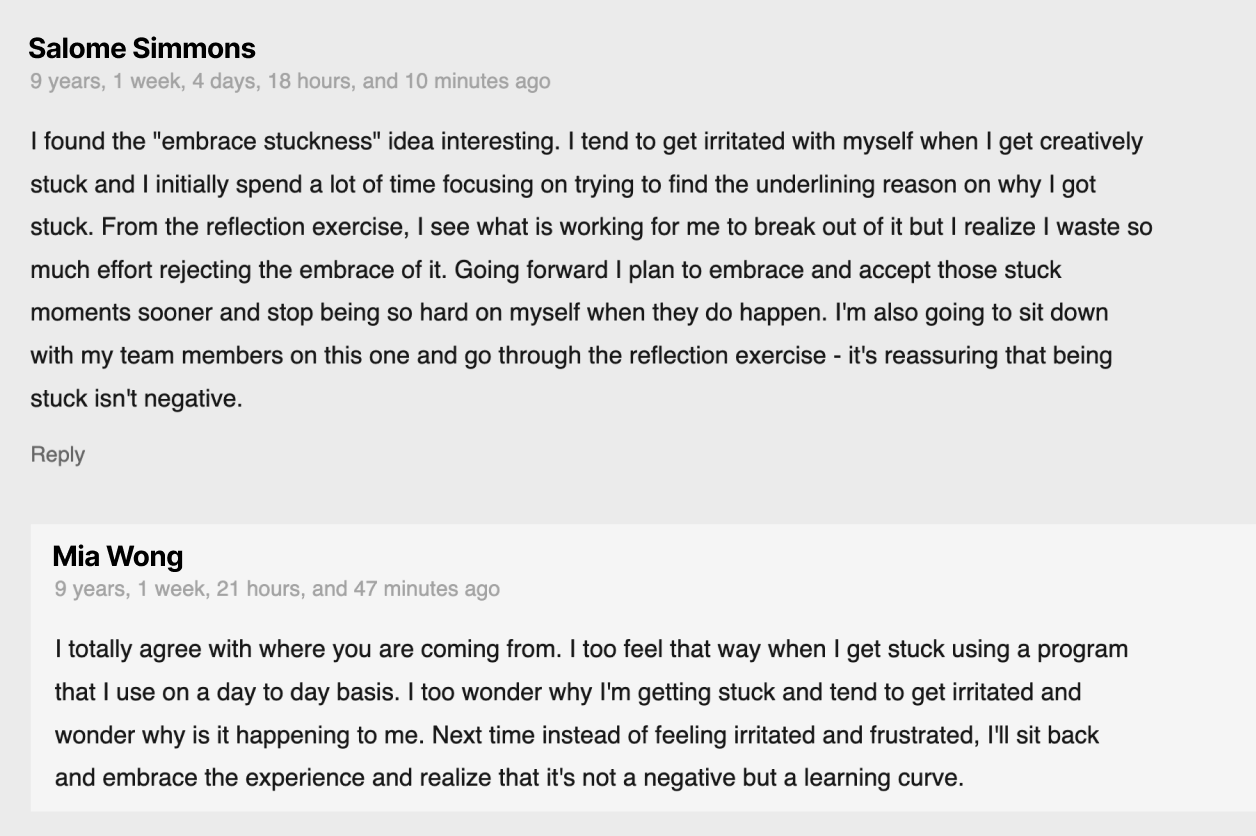Click between the two comments
This screenshot has width=1256, height=836.
point(628,500)
